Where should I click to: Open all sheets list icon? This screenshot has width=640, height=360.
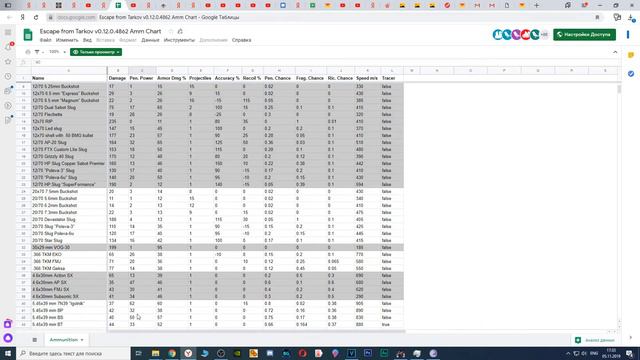pos(35,340)
